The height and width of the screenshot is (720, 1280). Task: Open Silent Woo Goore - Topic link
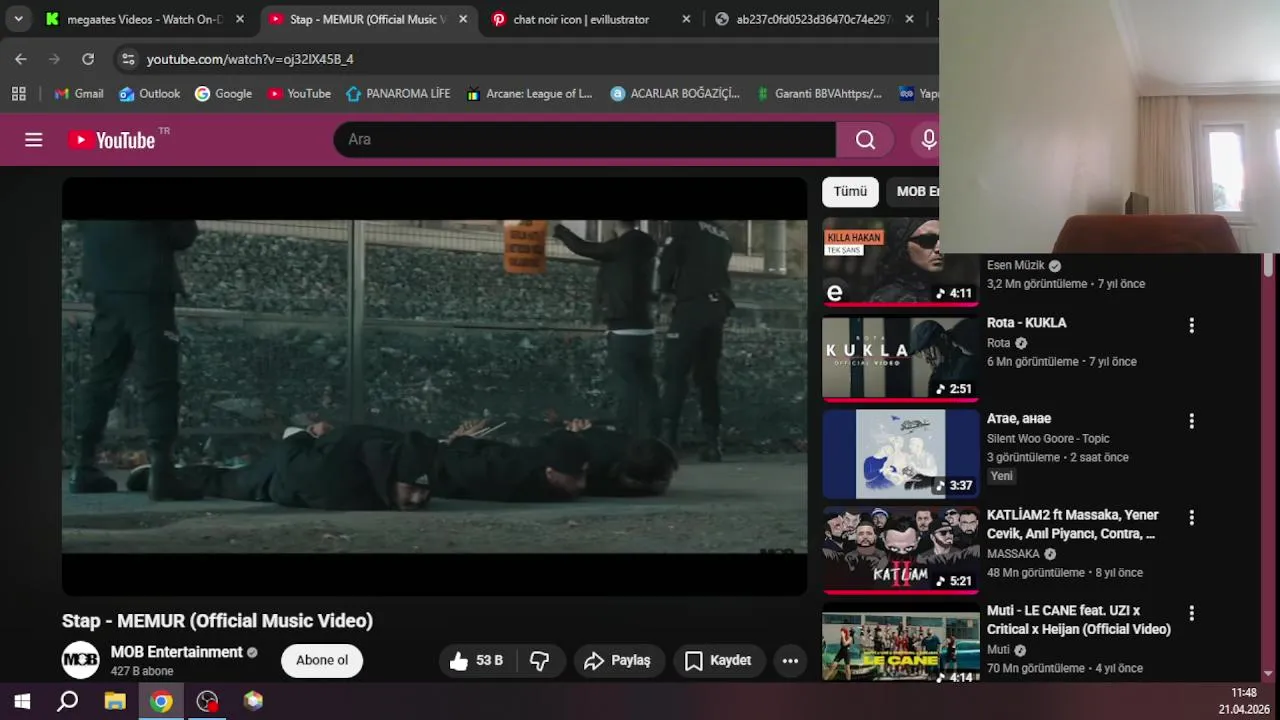[1048, 438]
